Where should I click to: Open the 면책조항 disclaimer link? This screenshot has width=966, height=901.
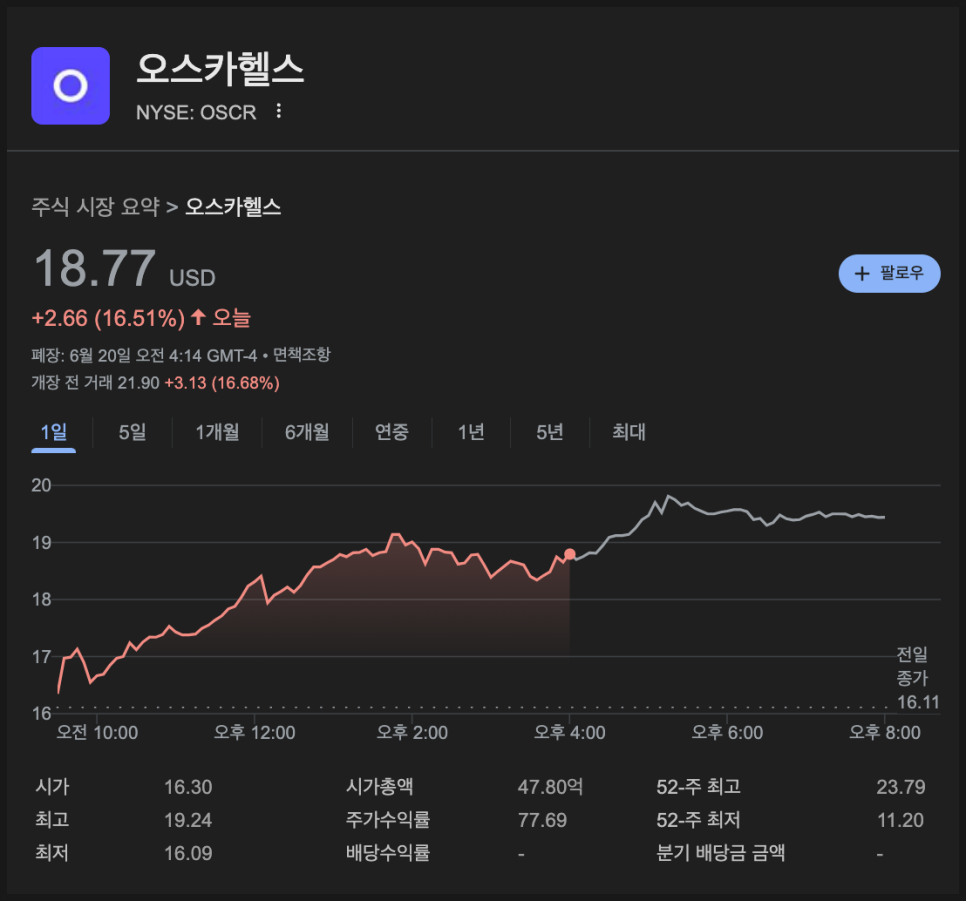pos(302,354)
